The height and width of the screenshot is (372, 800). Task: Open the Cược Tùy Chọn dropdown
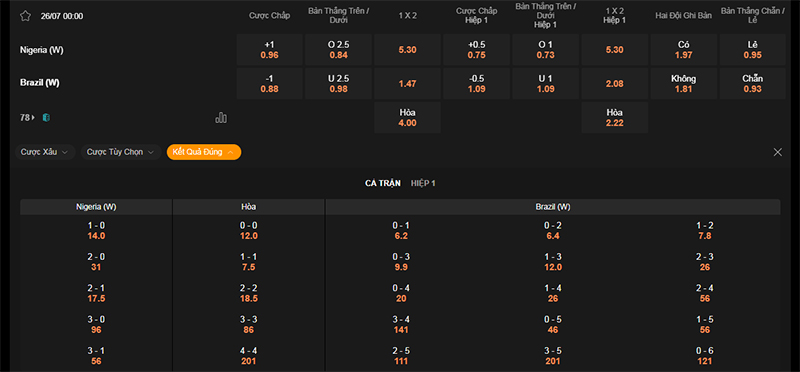(121, 152)
